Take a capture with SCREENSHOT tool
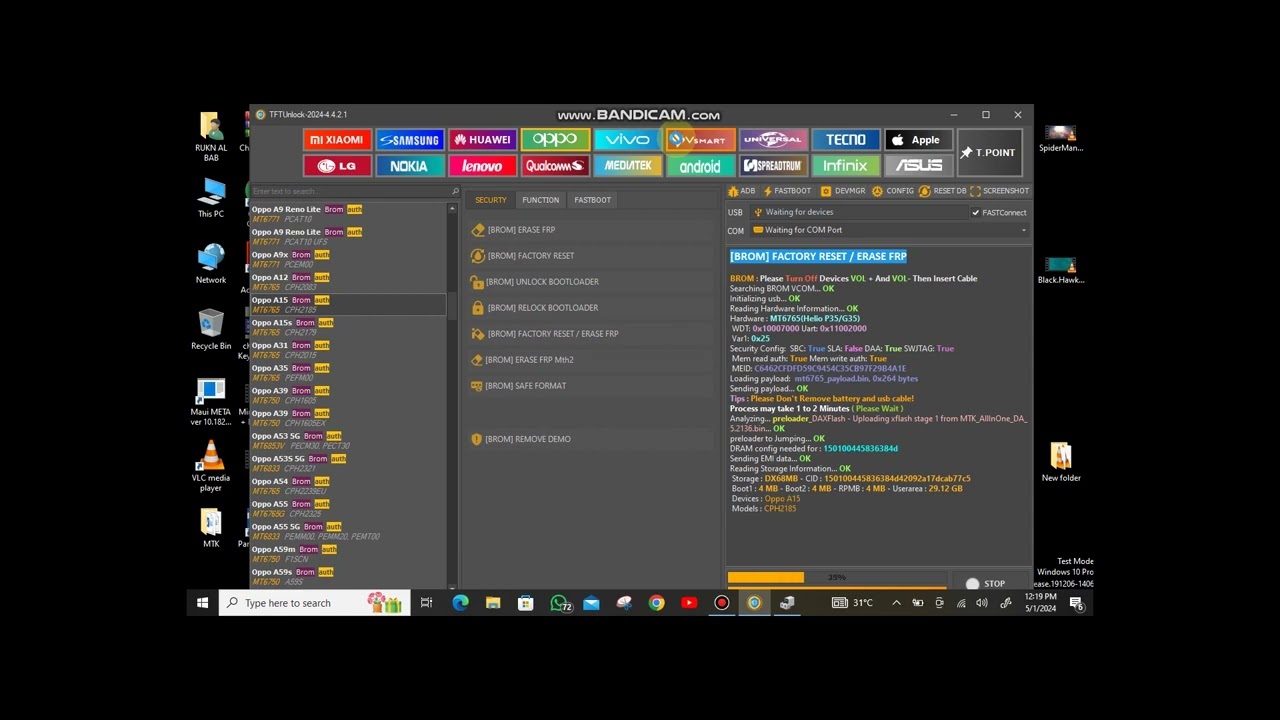This screenshot has height=720, width=1280. 999,191
